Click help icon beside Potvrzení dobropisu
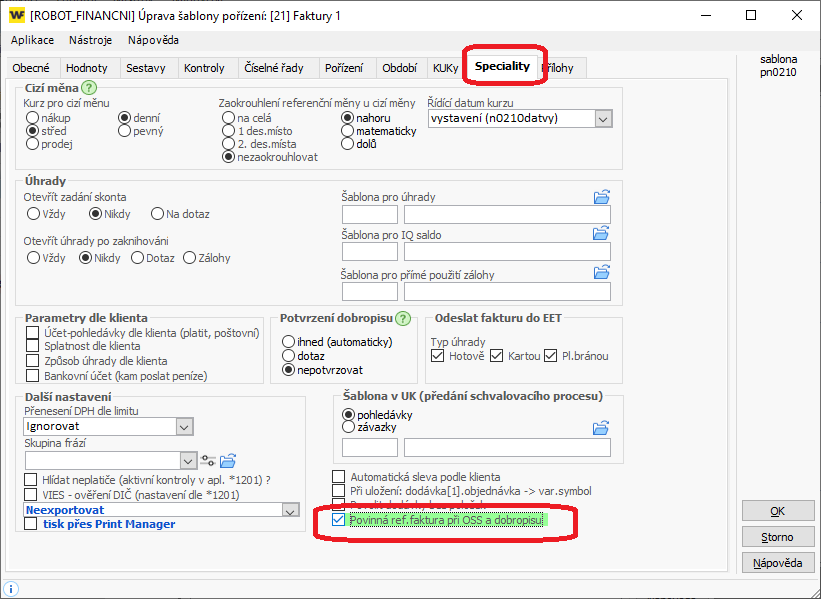Screen dimensions: 821x599 tap(403, 318)
